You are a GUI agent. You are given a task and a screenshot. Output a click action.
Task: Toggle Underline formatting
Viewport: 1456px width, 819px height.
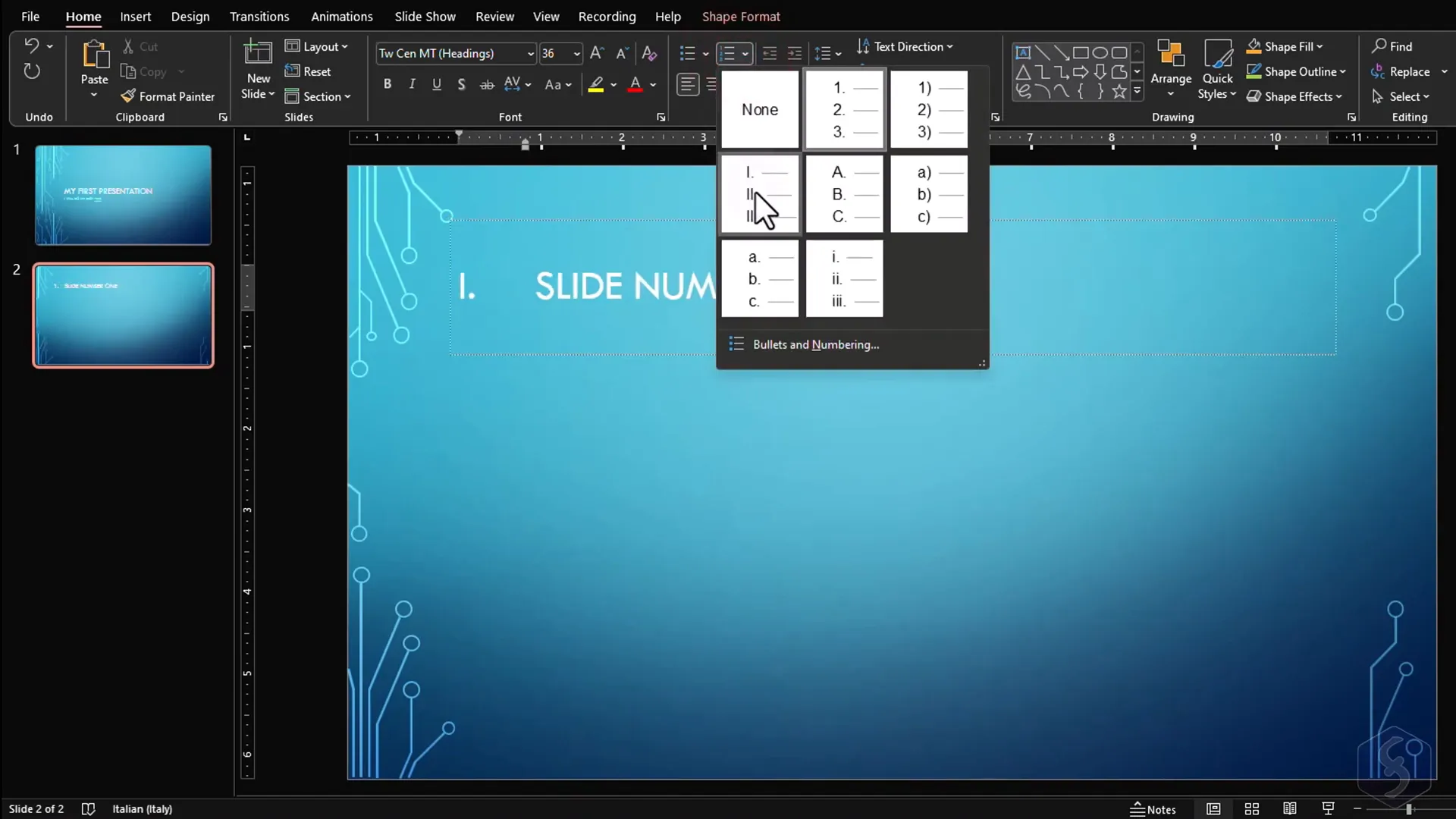pos(437,84)
